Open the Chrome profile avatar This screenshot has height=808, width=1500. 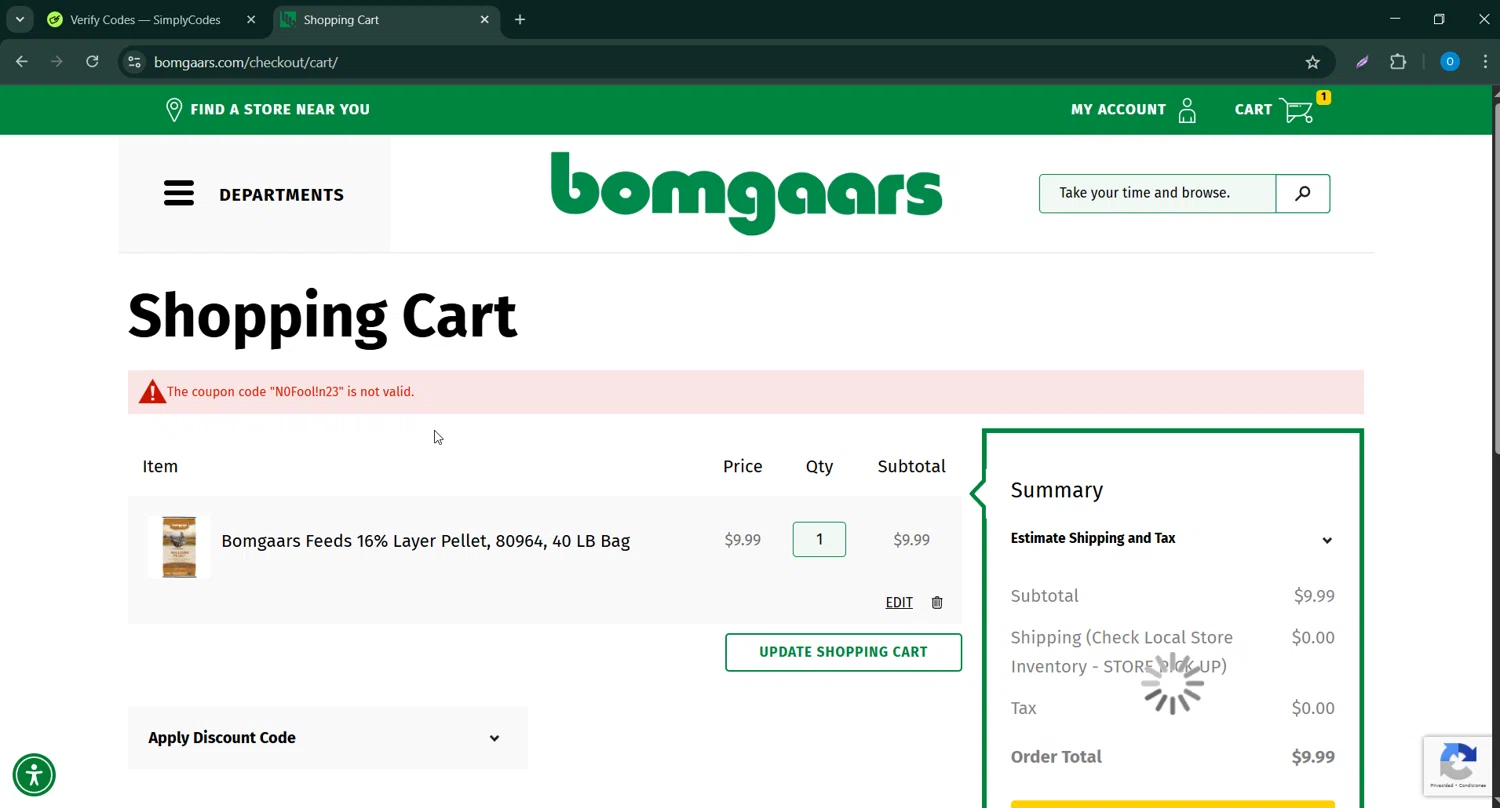pyautogui.click(x=1449, y=62)
